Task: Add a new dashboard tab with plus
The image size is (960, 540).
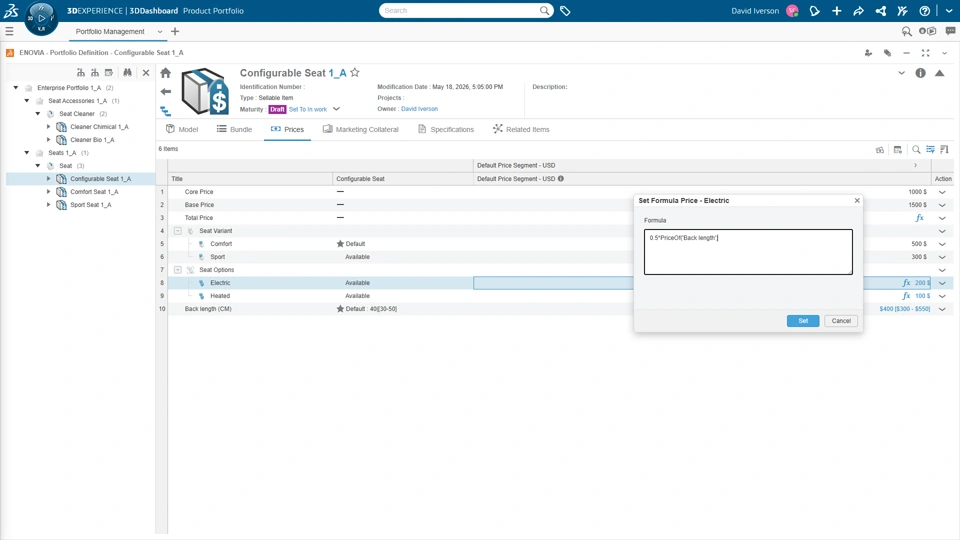Action: [175, 31]
